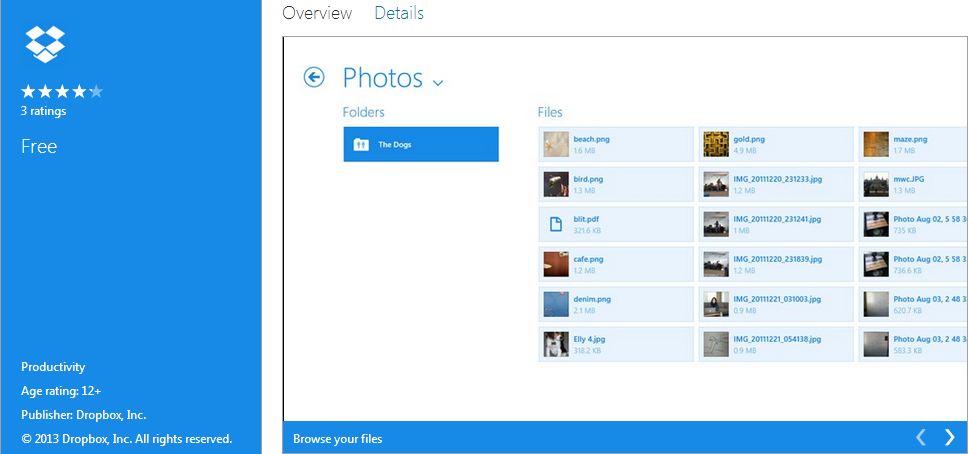
Task: Click the blit.pdf document icon
Action: [x=556, y=224]
